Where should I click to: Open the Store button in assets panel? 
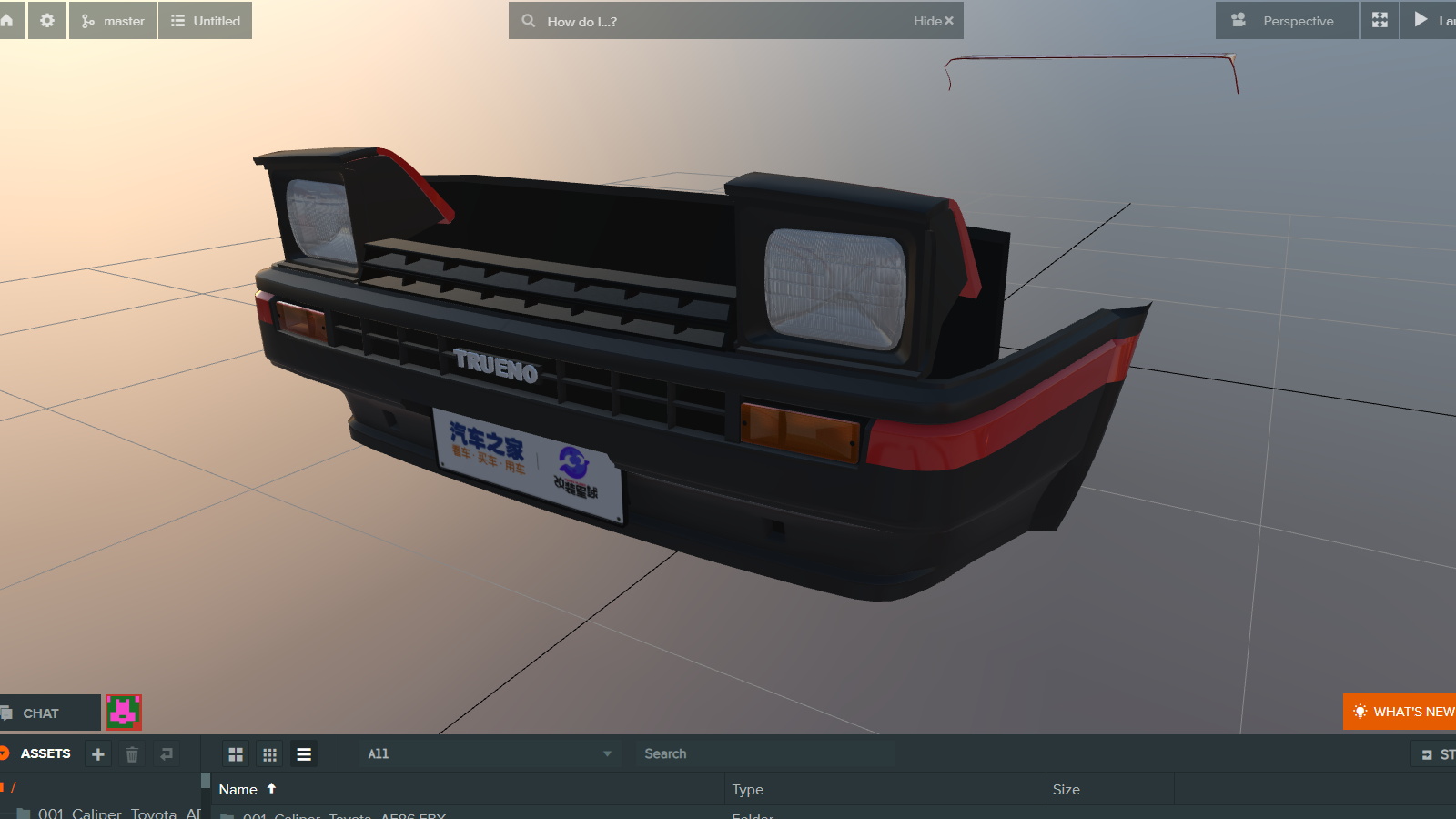coord(1434,754)
